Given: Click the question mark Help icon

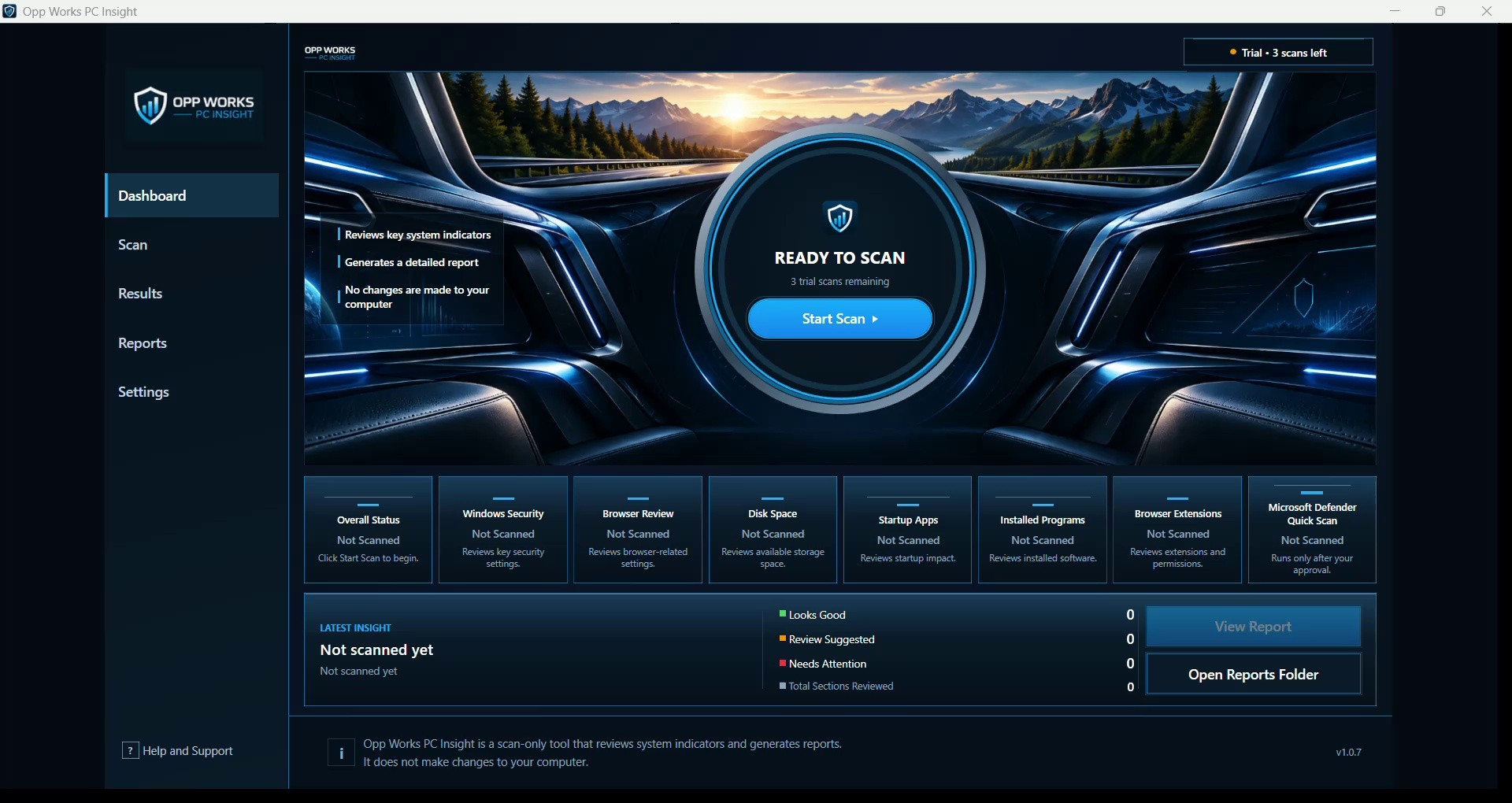Looking at the screenshot, I should pos(131,750).
